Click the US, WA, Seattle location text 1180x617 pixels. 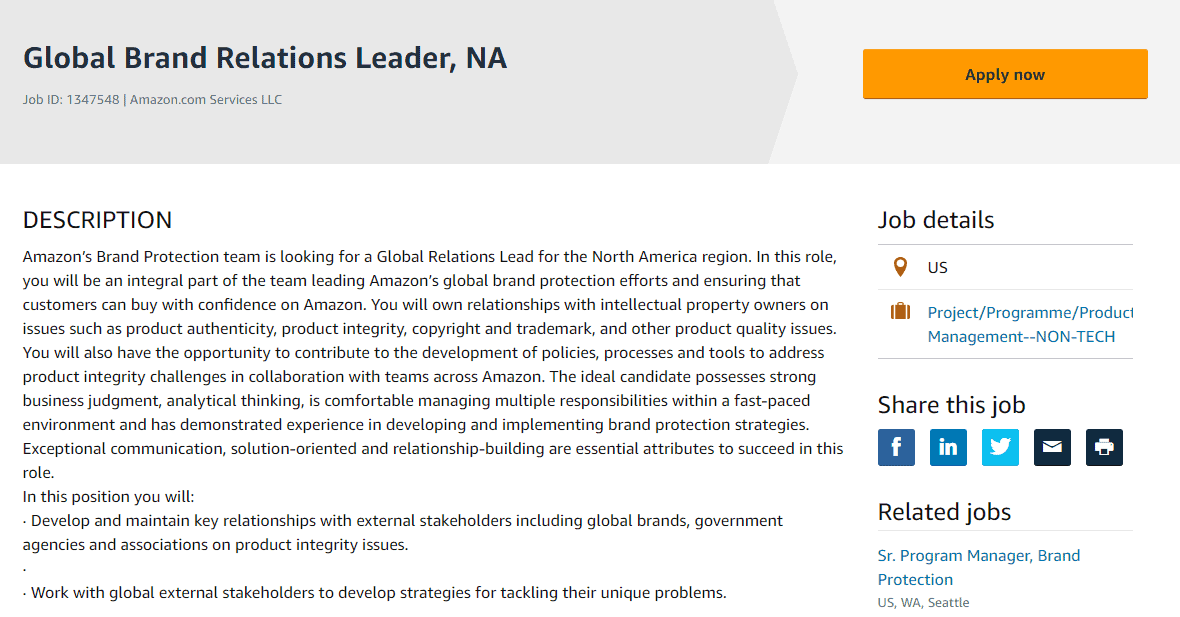pos(923,603)
